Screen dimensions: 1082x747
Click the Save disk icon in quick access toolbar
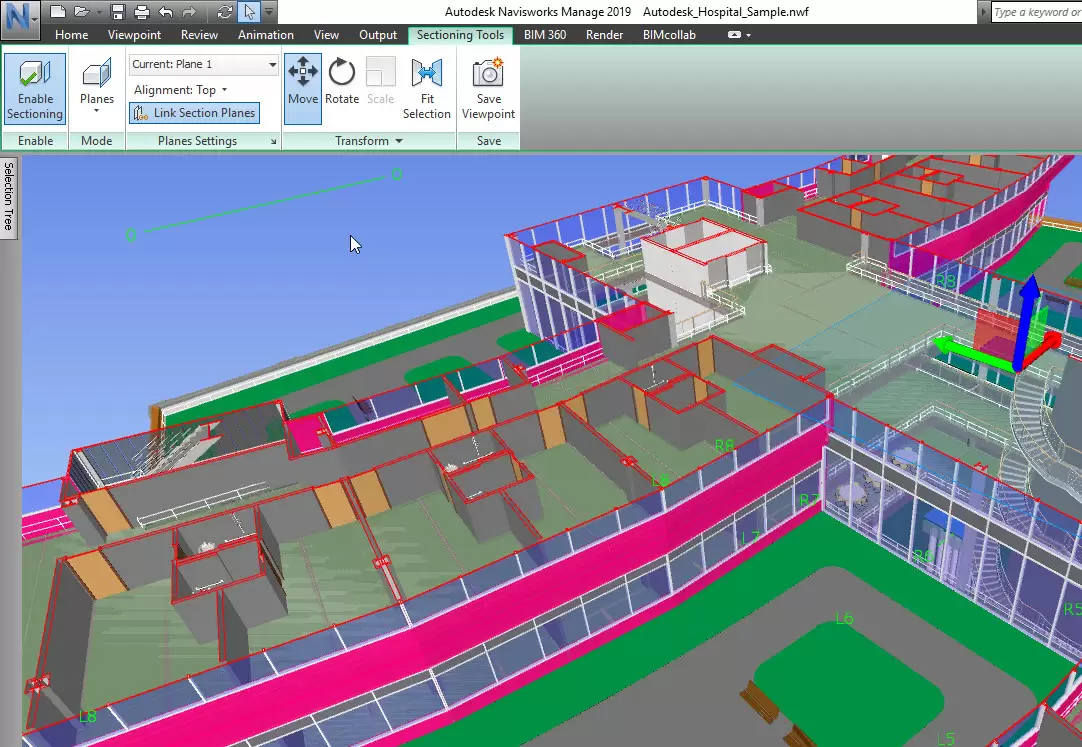[118, 12]
